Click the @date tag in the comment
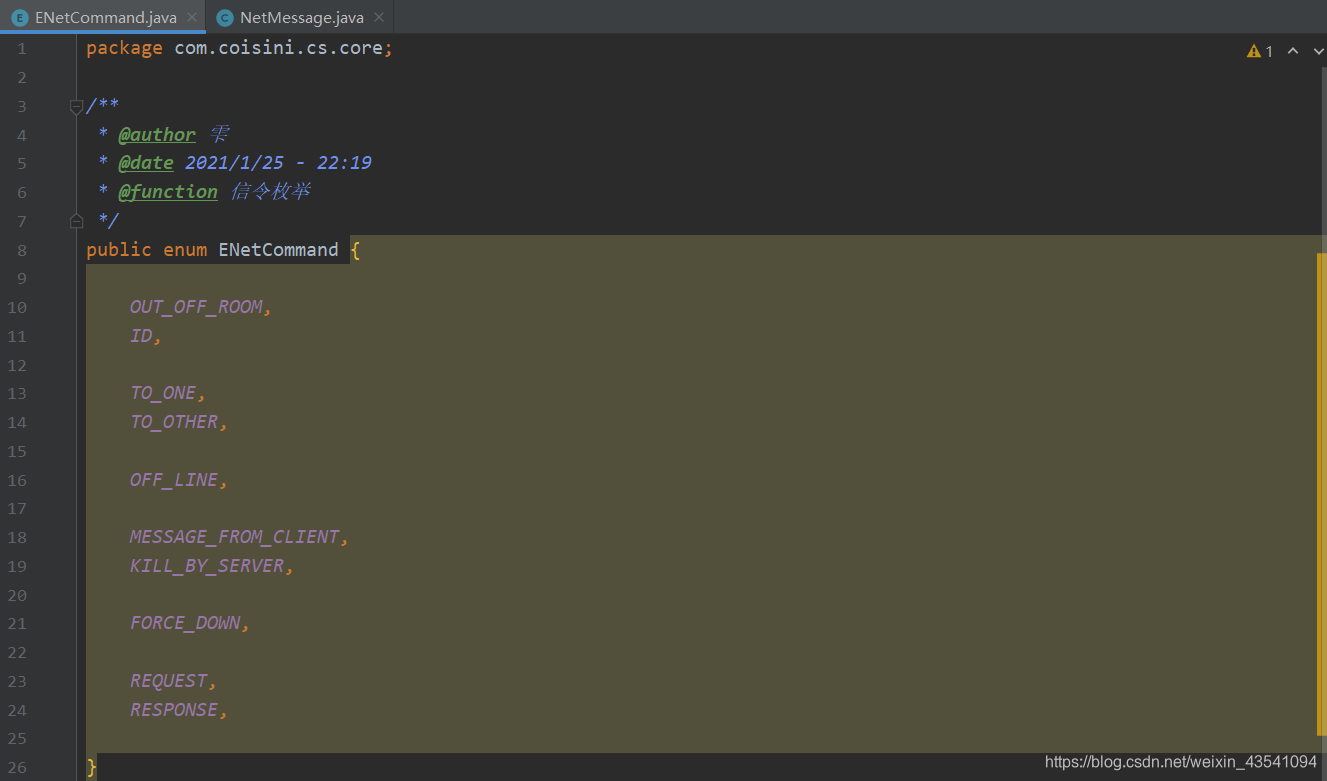 (146, 163)
